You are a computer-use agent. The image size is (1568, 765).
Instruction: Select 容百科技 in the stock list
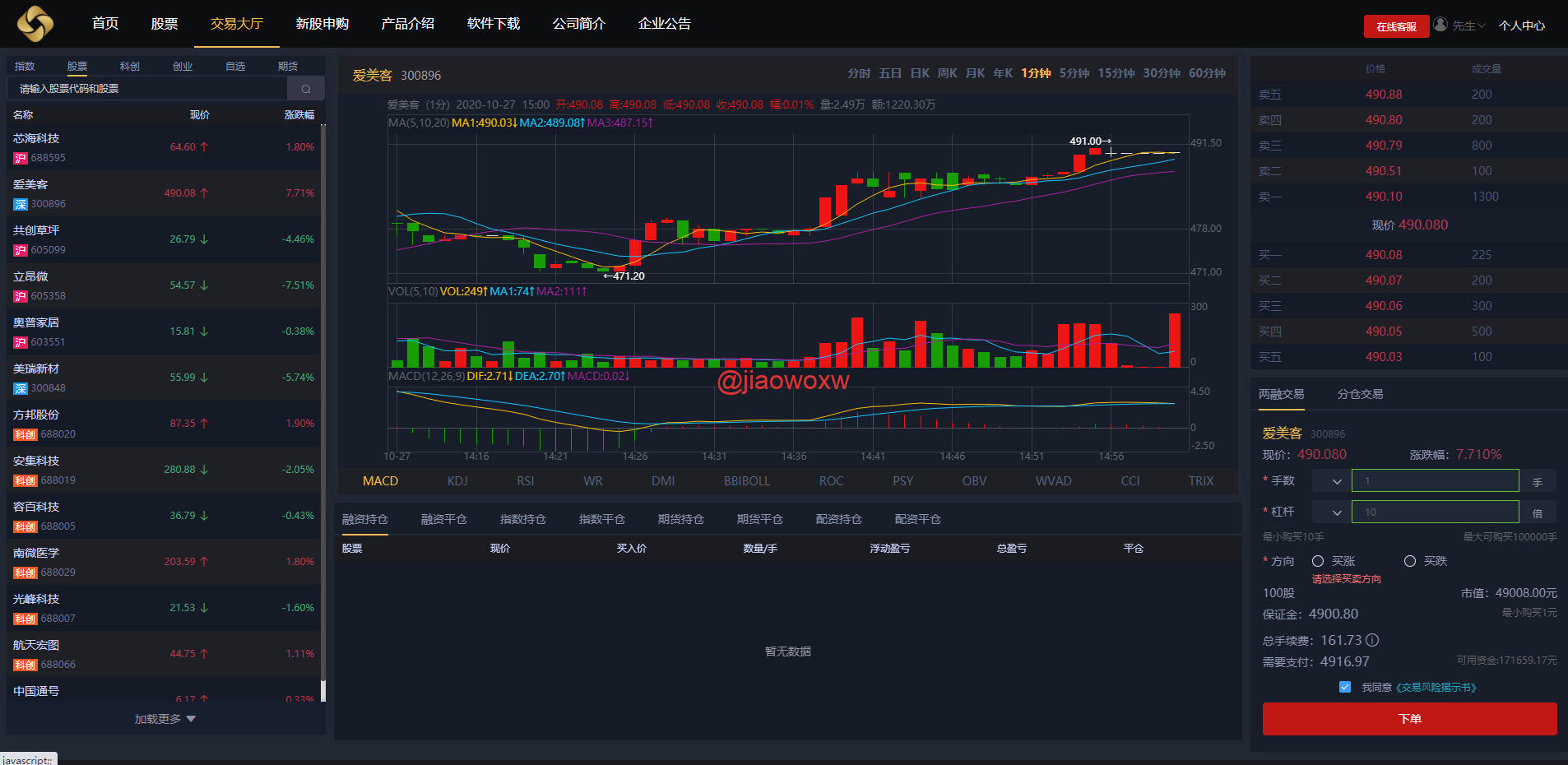(x=164, y=517)
